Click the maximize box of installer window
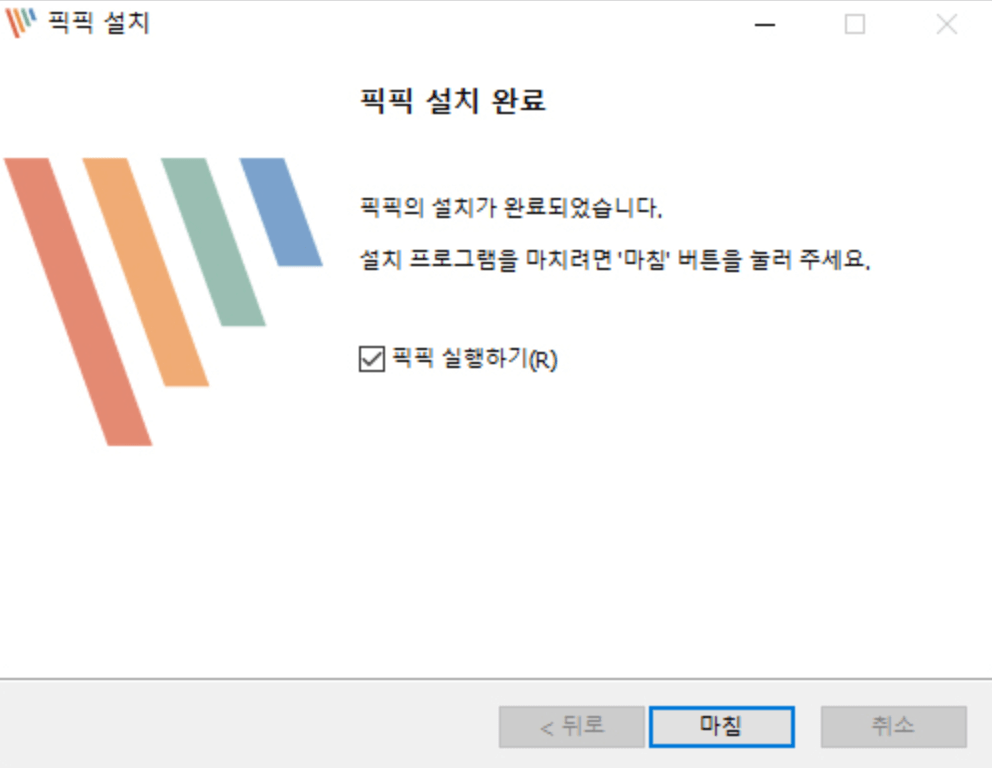The height and width of the screenshot is (768, 992). [855, 25]
